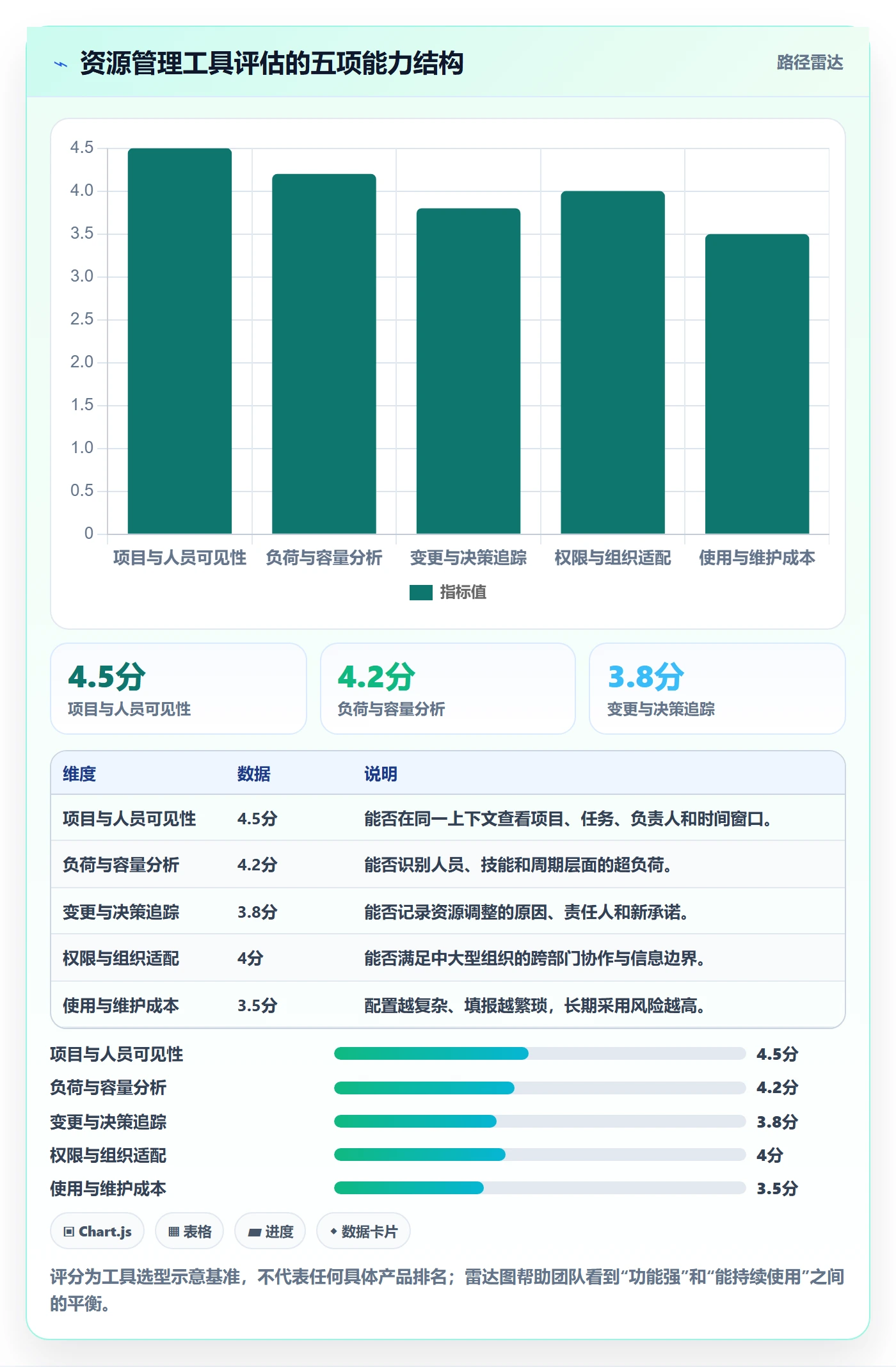Click the 维度 column header

point(79,774)
